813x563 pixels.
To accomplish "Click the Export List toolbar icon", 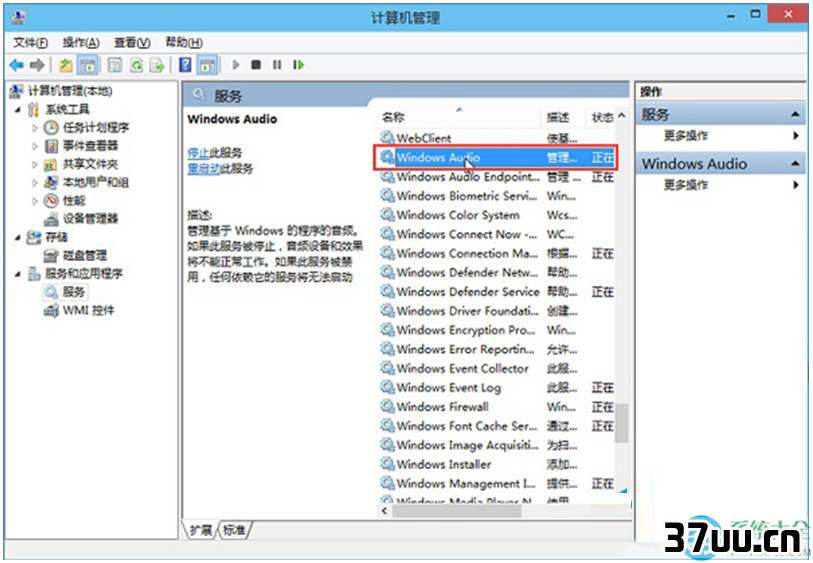I will coord(157,65).
